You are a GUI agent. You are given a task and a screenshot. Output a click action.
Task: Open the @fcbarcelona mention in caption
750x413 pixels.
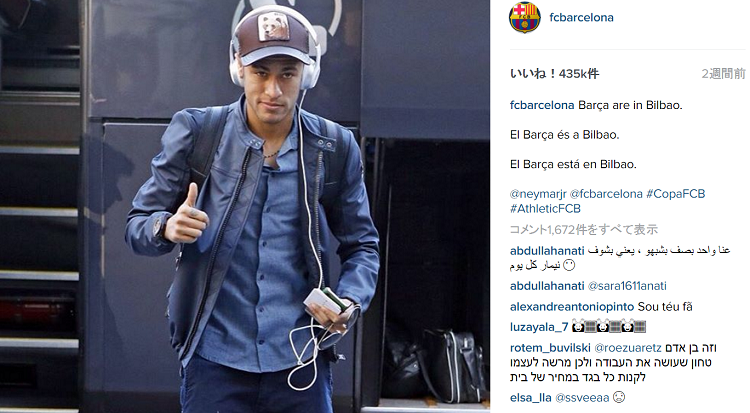[606, 194]
